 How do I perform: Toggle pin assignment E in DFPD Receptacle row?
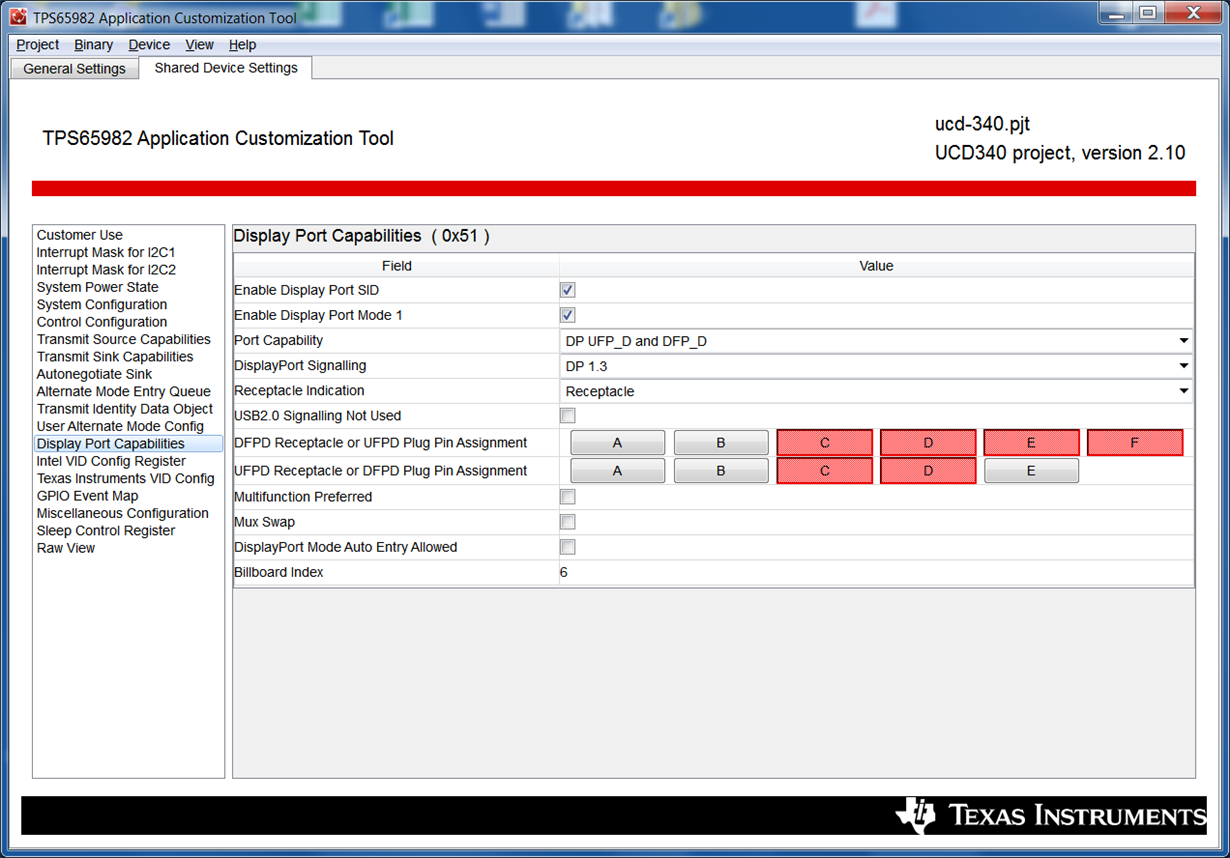[1031, 443]
